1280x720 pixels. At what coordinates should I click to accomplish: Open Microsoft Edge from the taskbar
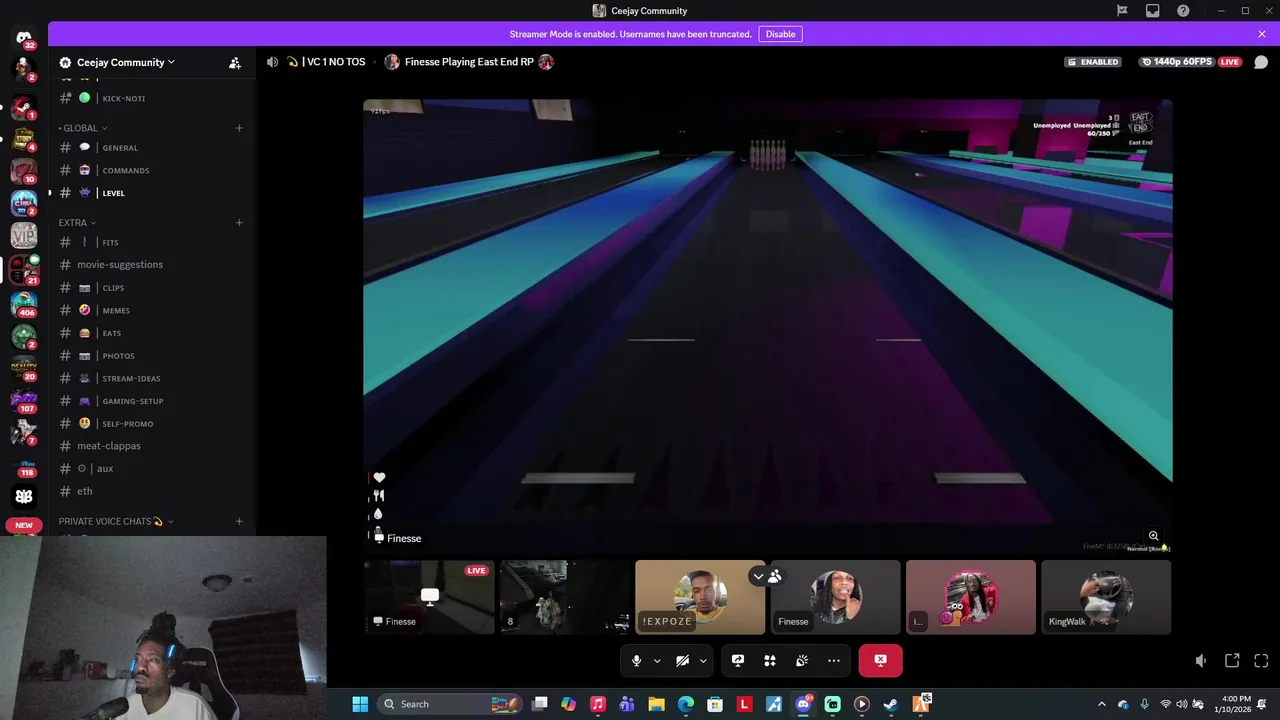point(686,704)
